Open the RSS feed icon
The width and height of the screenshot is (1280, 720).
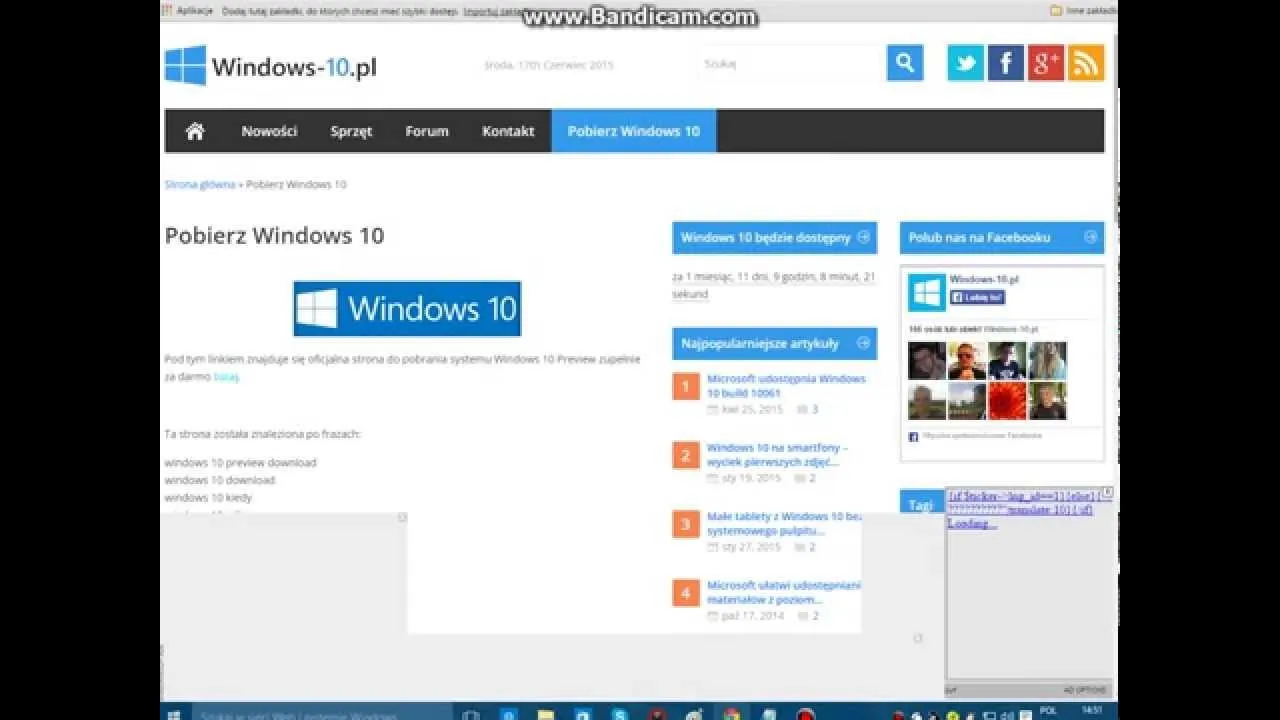pos(1086,63)
